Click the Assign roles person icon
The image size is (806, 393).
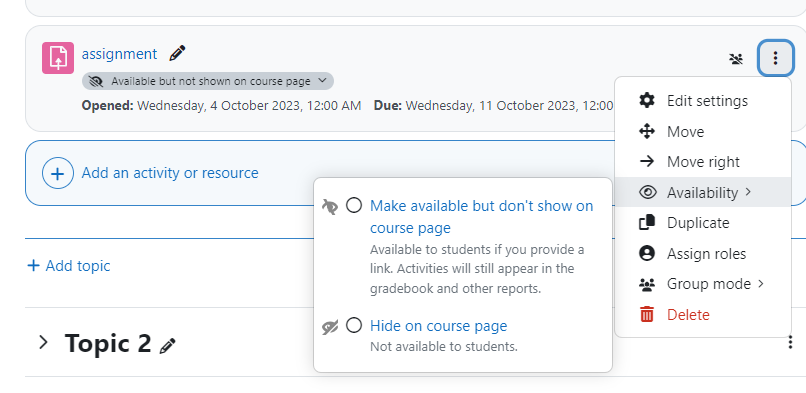[x=647, y=253]
